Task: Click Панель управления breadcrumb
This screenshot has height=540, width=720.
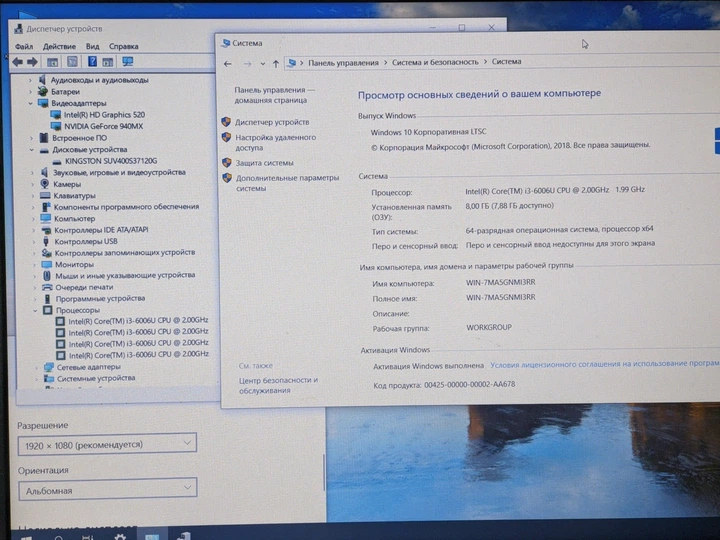Action: point(343,63)
